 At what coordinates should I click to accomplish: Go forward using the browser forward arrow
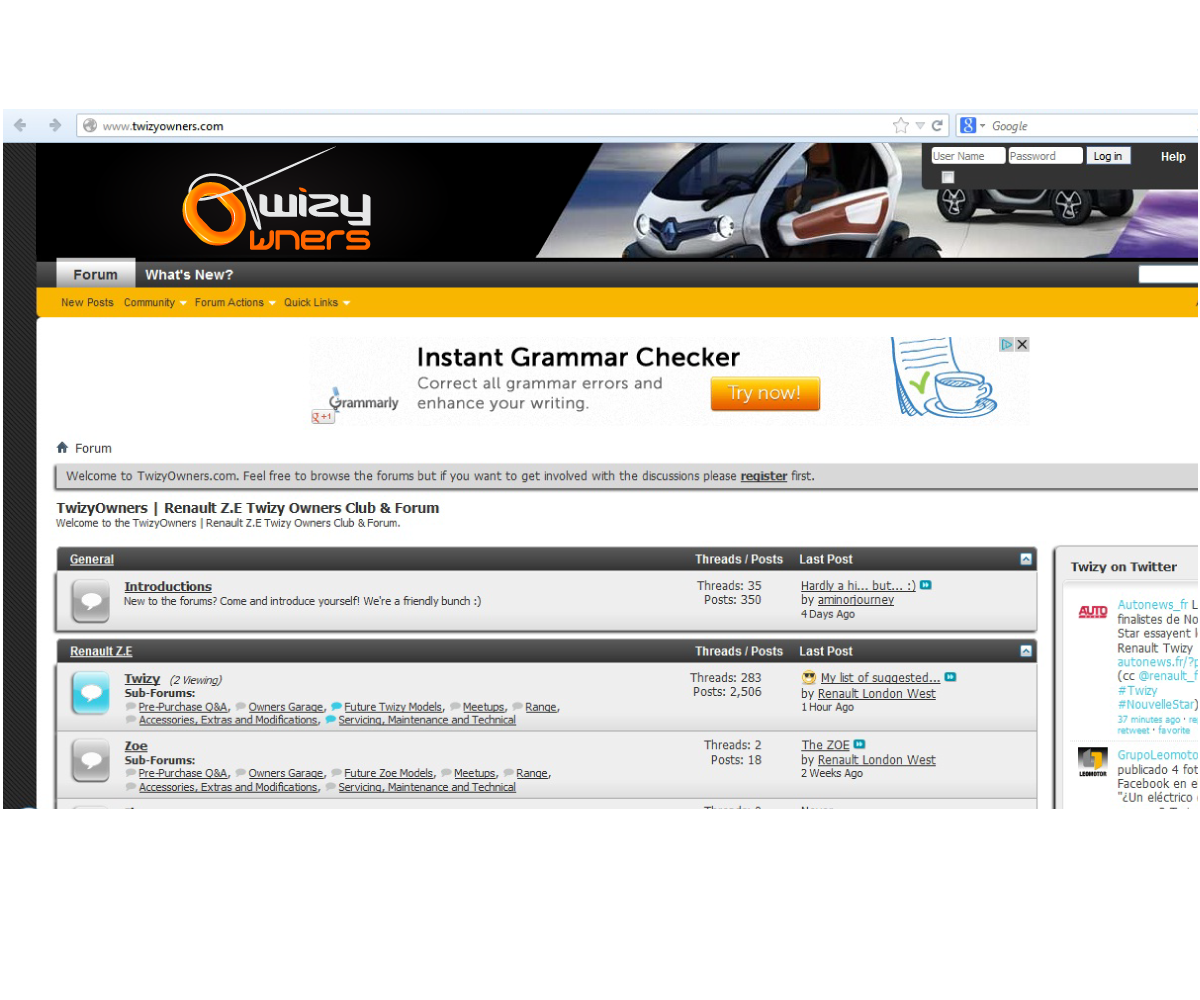coord(55,126)
